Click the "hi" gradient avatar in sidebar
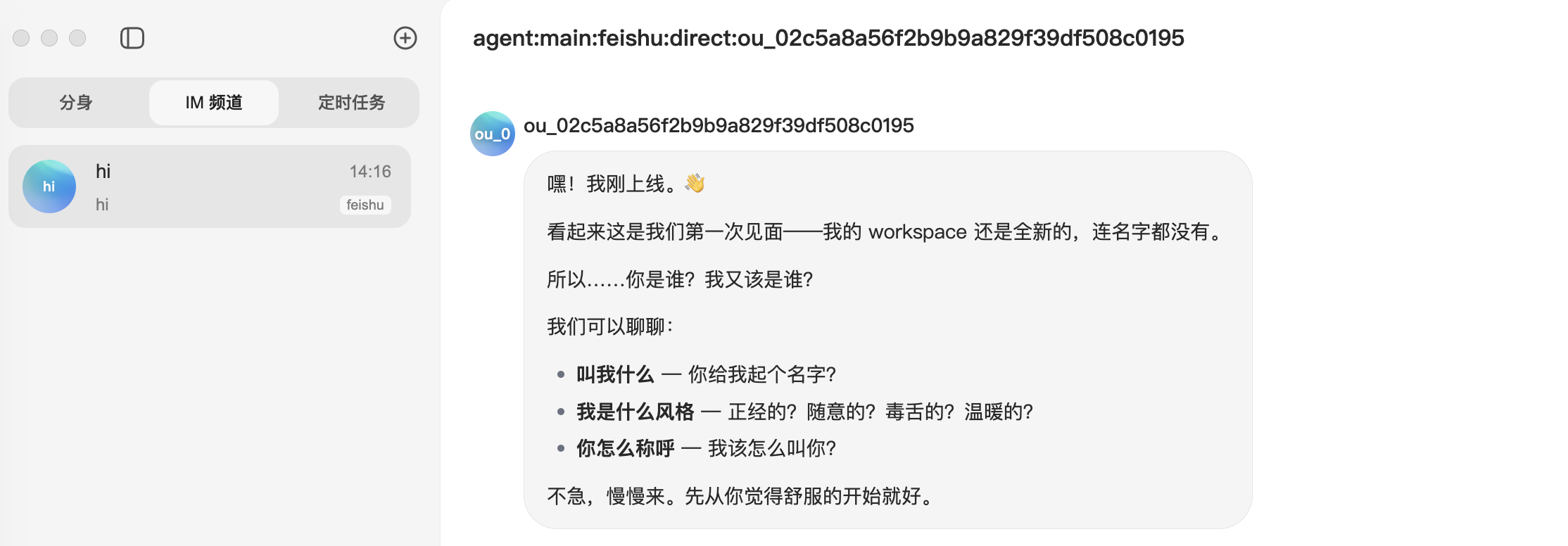Image resolution: width=1568 pixels, height=546 pixels. [49, 186]
